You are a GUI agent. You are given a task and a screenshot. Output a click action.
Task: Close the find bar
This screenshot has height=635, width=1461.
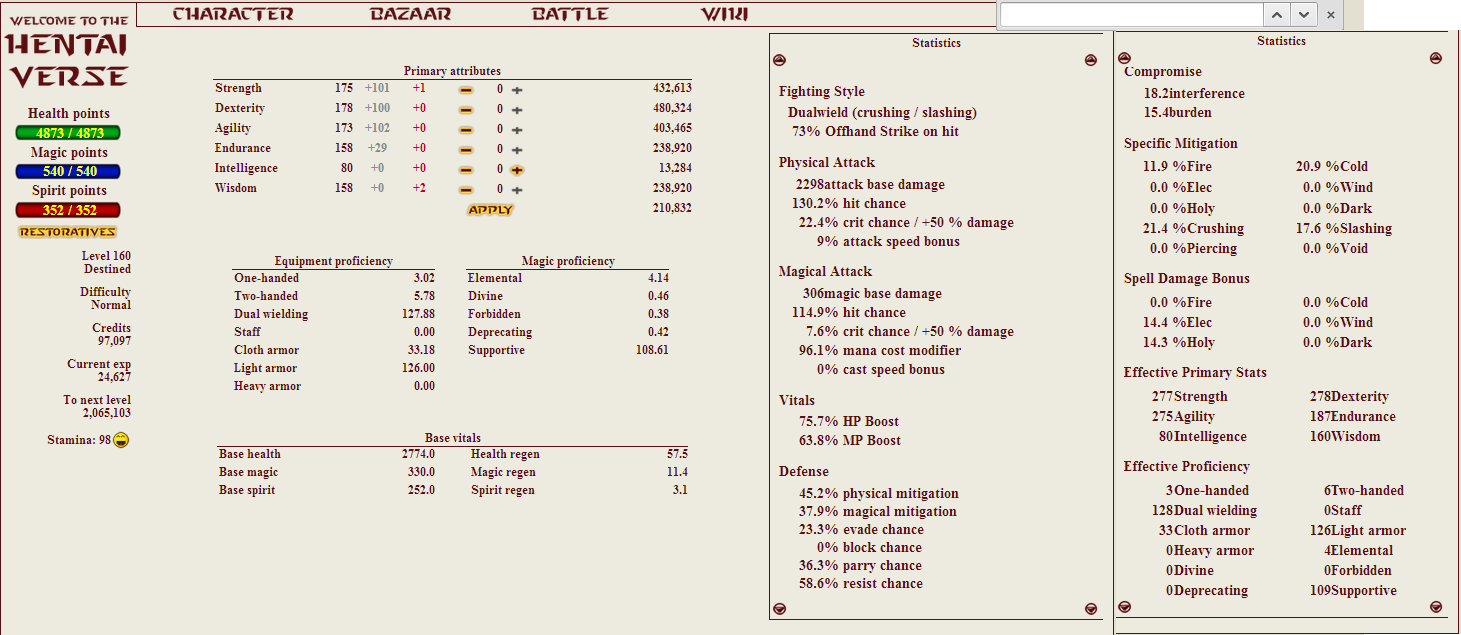click(x=1330, y=15)
